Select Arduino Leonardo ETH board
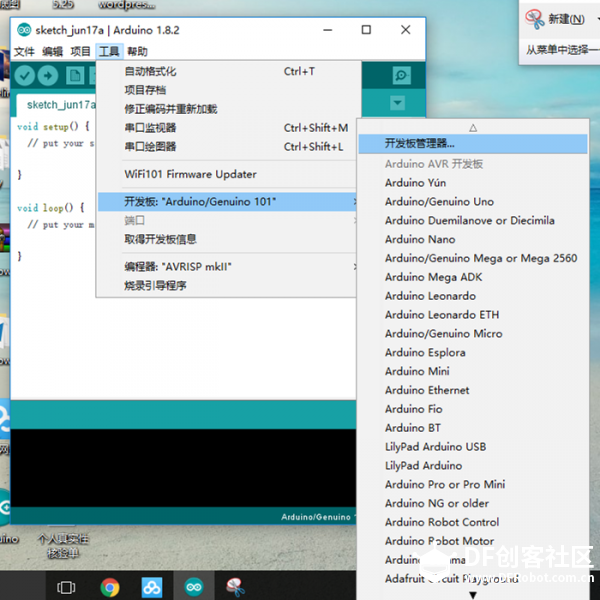Screen dimensions: 600x600 click(473, 315)
